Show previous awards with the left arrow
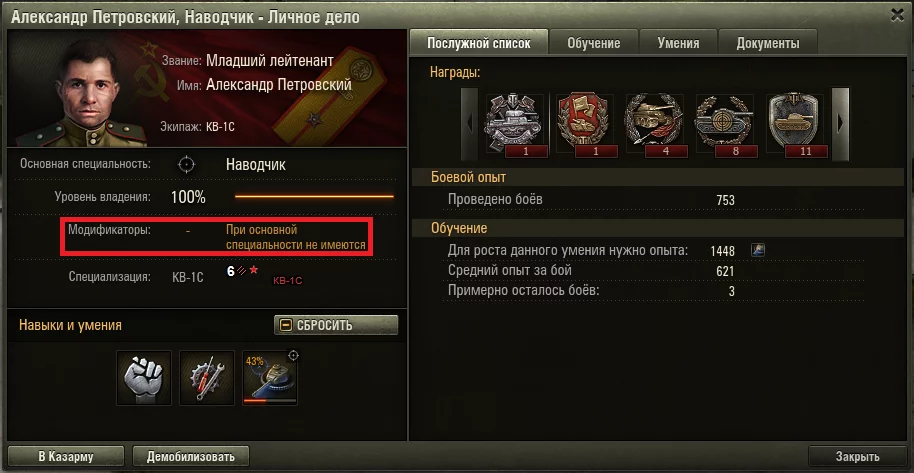 click(x=470, y=123)
